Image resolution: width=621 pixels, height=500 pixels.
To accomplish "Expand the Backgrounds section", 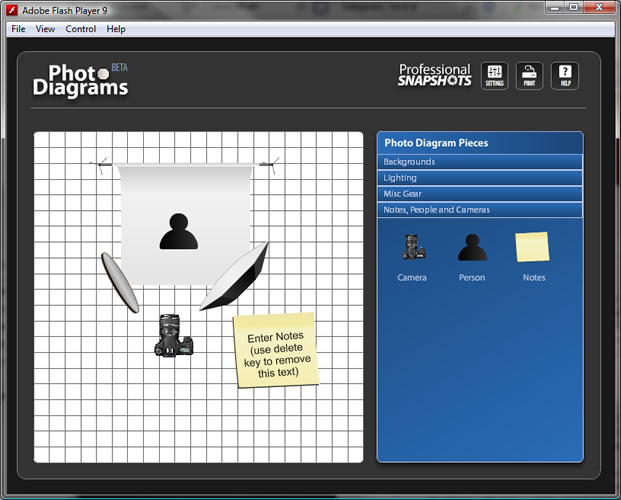I will tap(480, 162).
